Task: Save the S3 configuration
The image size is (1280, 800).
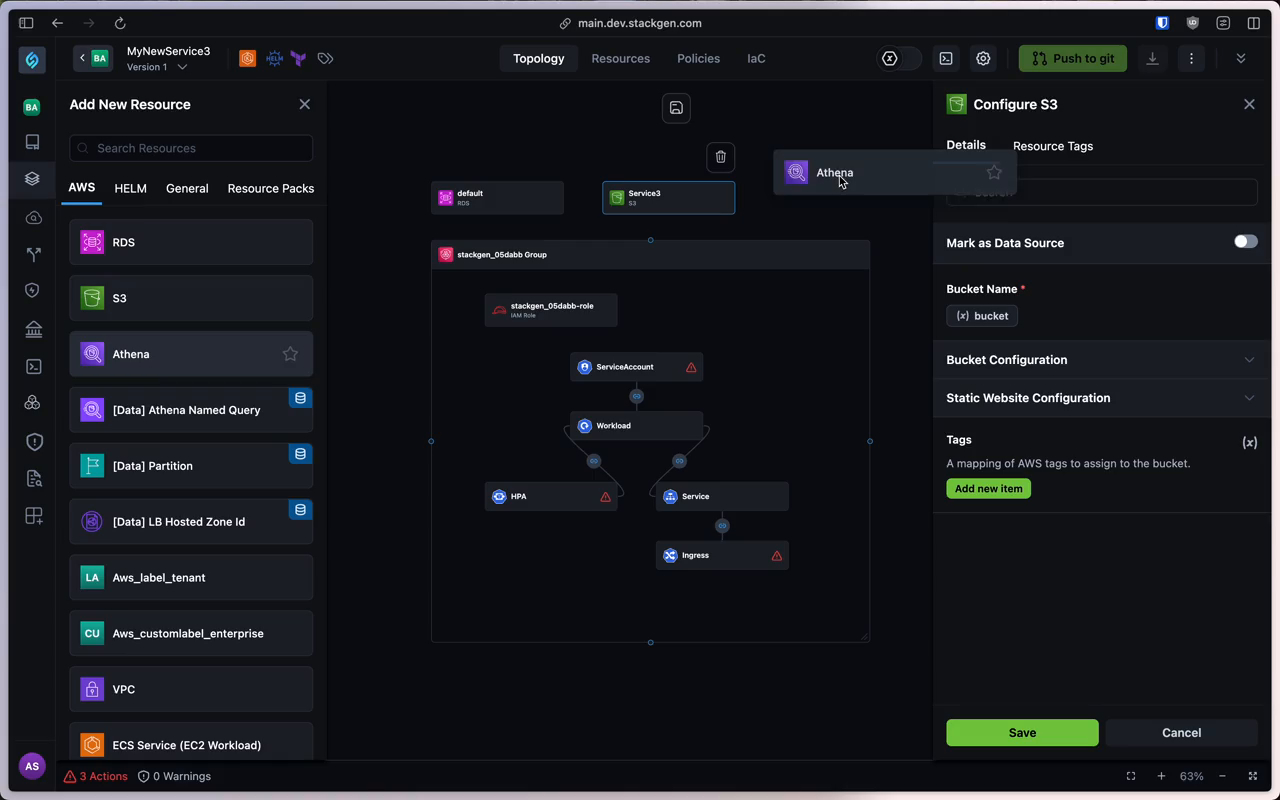Action: (1022, 732)
